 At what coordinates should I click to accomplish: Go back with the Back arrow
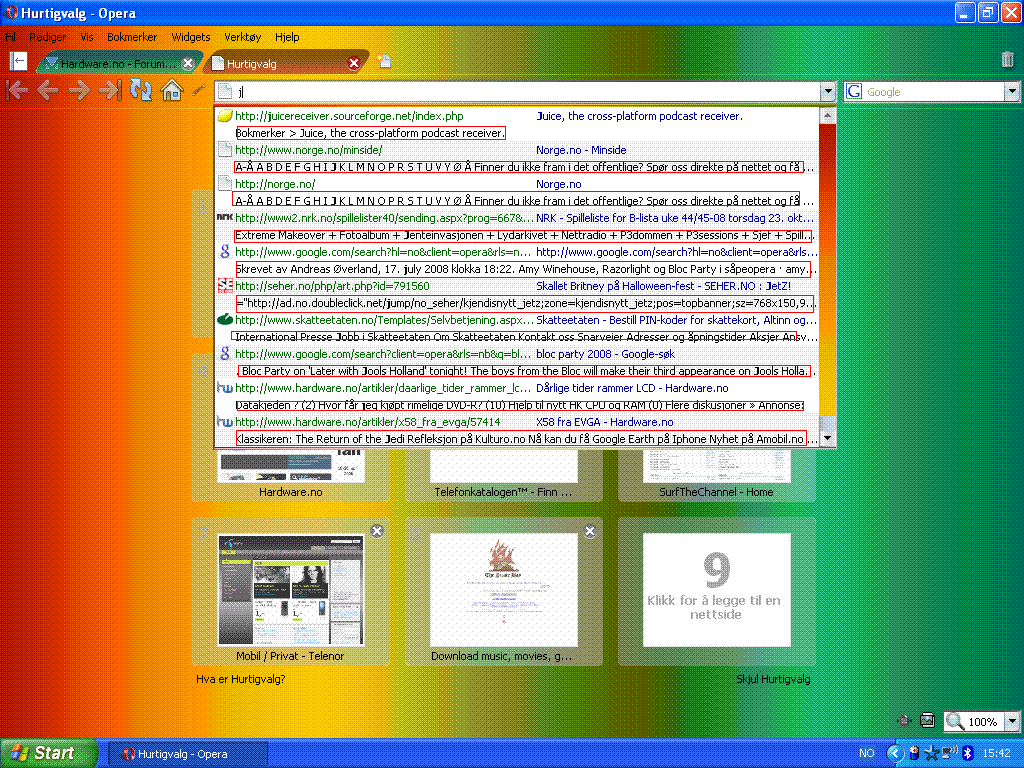point(47,90)
